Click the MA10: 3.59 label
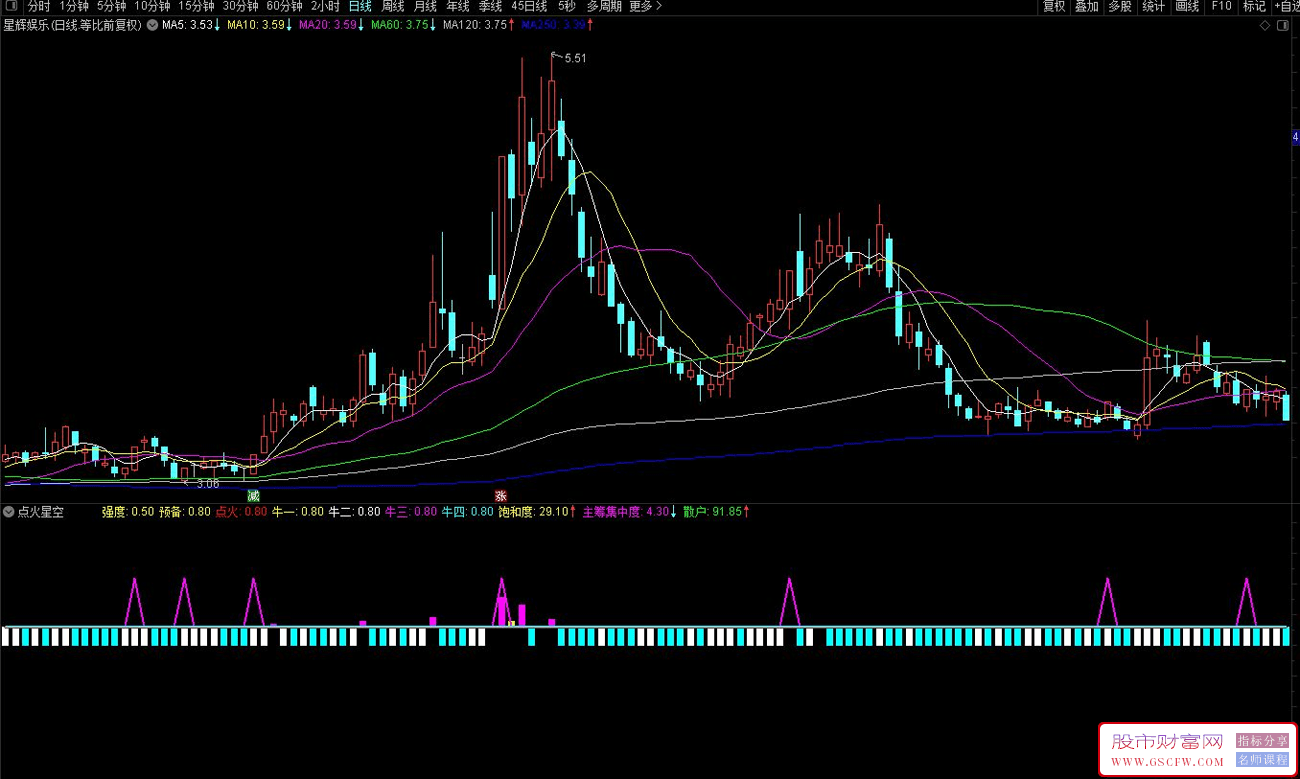1300x779 pixels. pyautogui.click(x=255, y=26)
